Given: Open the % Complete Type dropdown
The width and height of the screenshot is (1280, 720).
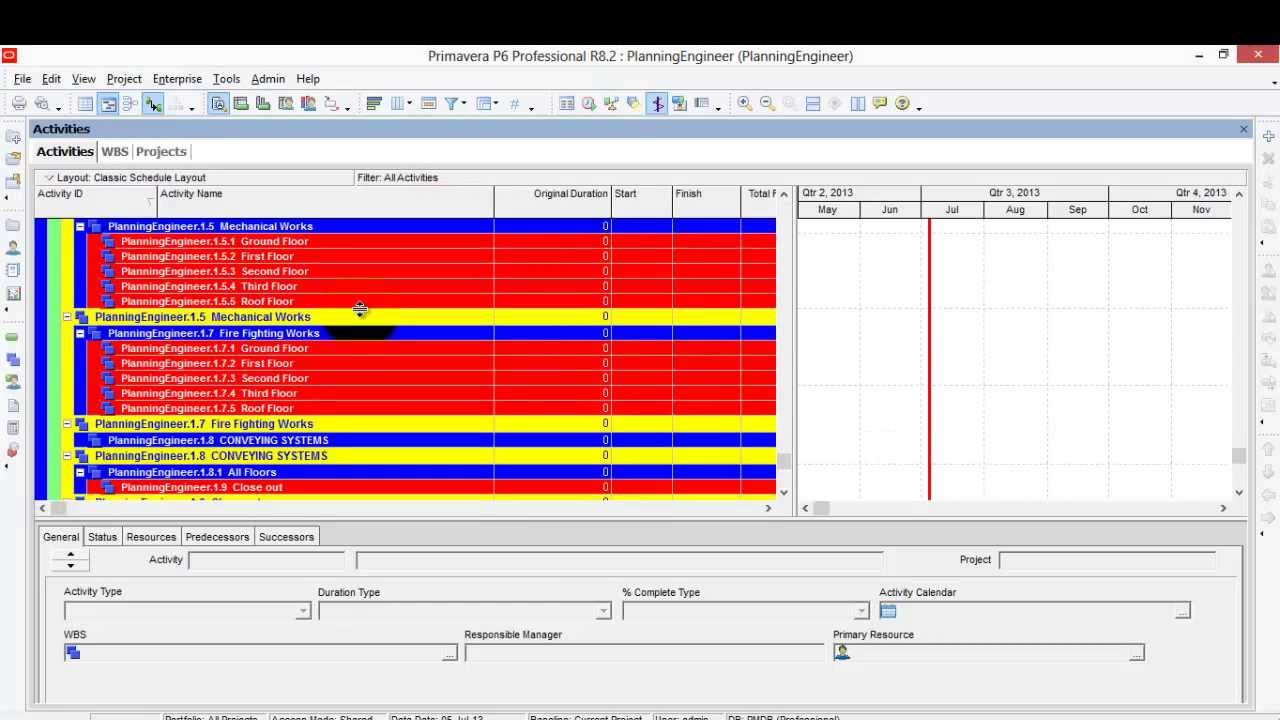Looking at the screenshot, I should 861,611.
